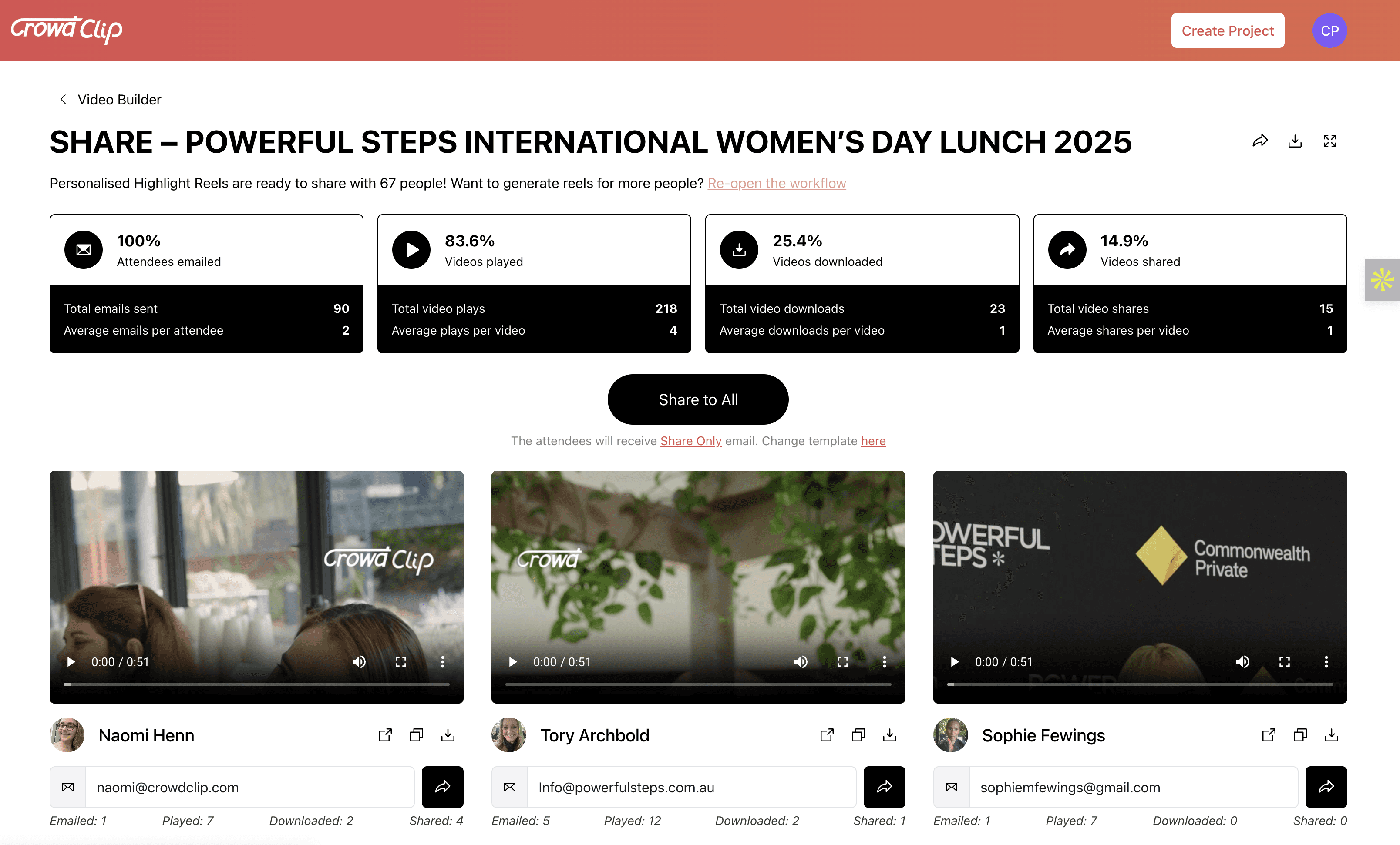Go back using the Video Builder chevron
This screenshot has height=845, width=1400.
(x=63, y=99)
